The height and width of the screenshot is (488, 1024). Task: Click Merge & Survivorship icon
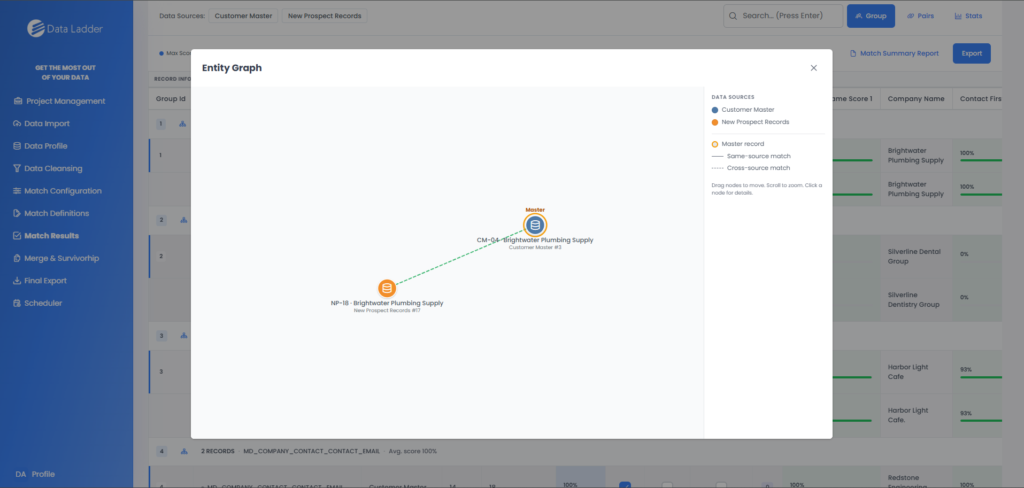point(17,258)
